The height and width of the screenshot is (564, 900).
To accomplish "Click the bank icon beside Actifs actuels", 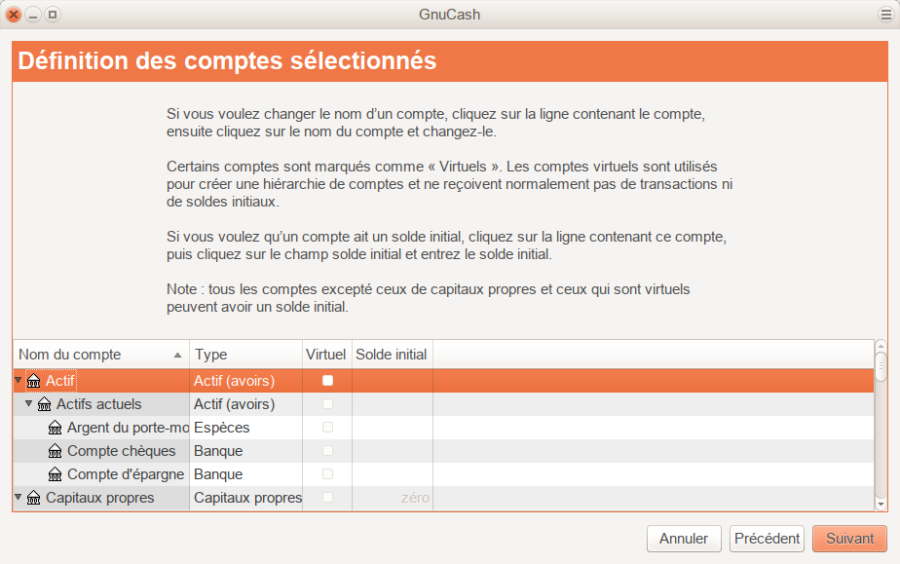I will click(44, 404).
